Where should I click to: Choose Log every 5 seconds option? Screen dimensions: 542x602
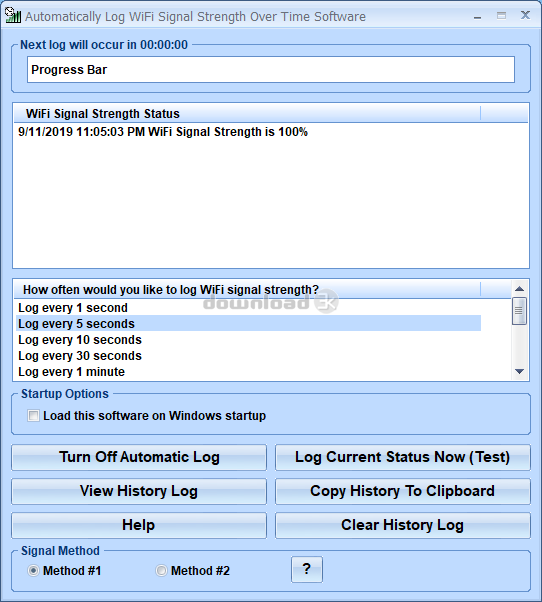(248, 323)
